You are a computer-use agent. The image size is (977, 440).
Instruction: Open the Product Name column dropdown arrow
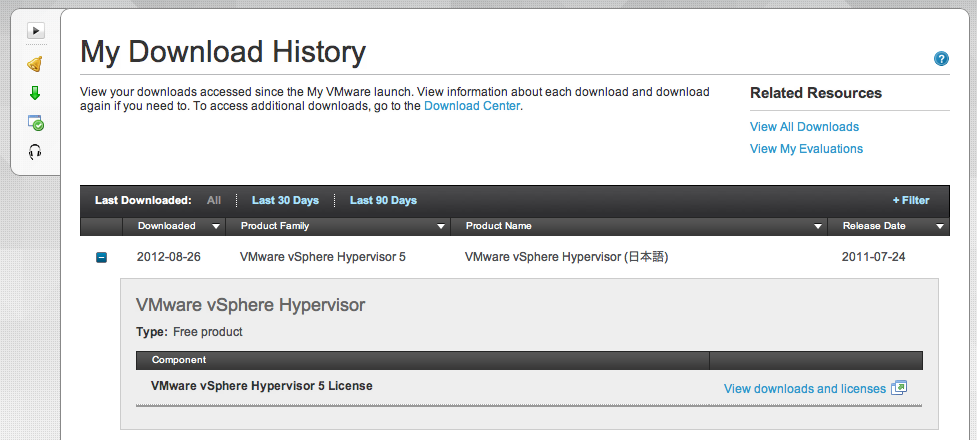coord(818,226)
